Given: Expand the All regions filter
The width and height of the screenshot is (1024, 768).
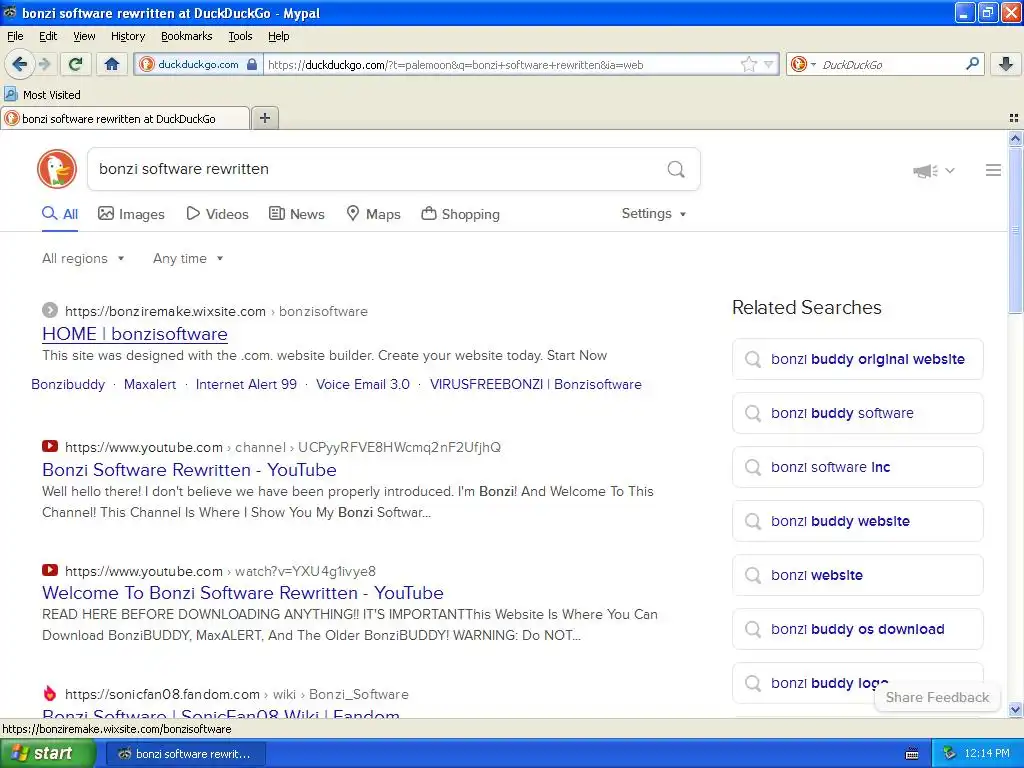Looking at the screenshot, I should [83, 259].
